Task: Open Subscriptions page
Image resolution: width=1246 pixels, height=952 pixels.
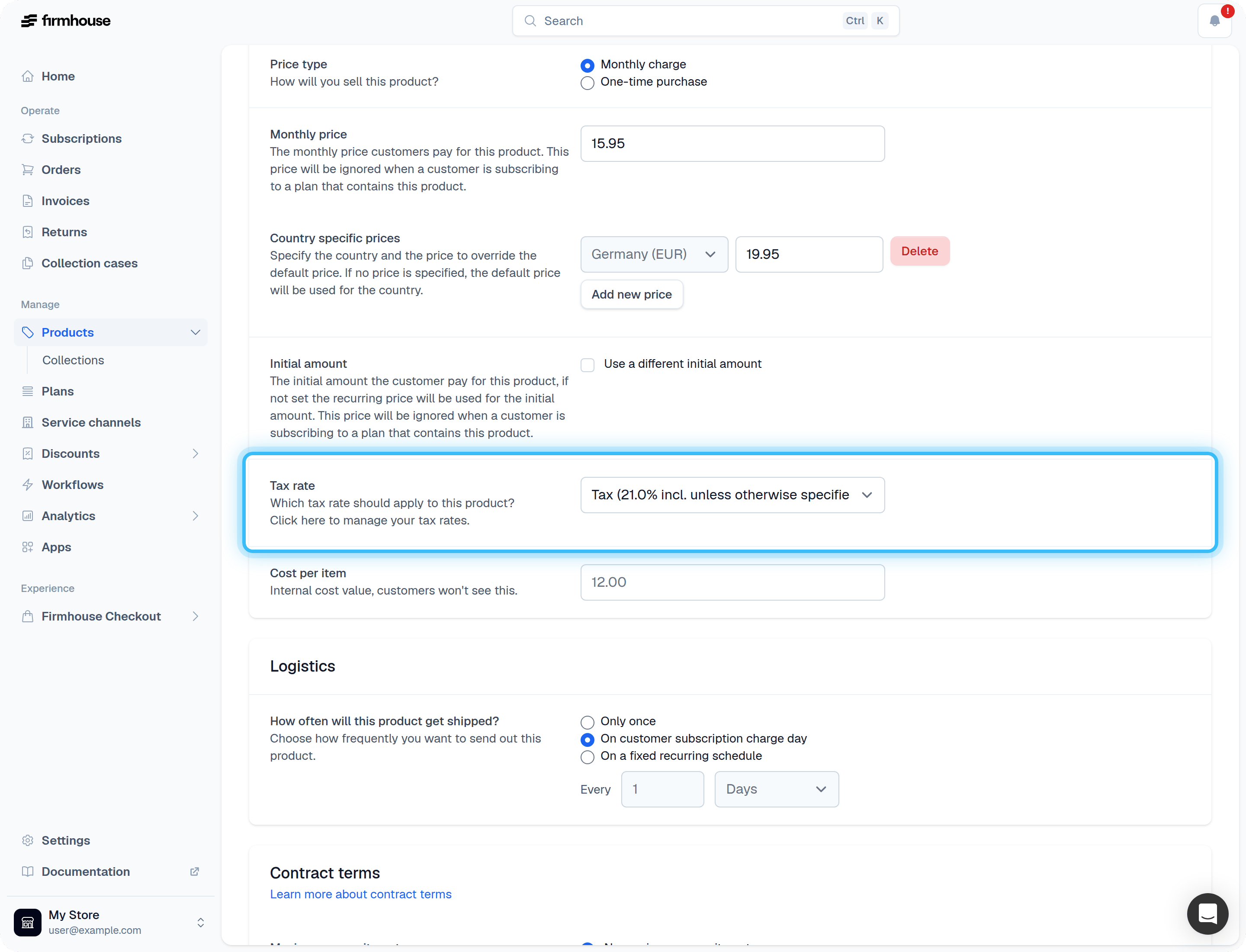Action: coord(110,138)
